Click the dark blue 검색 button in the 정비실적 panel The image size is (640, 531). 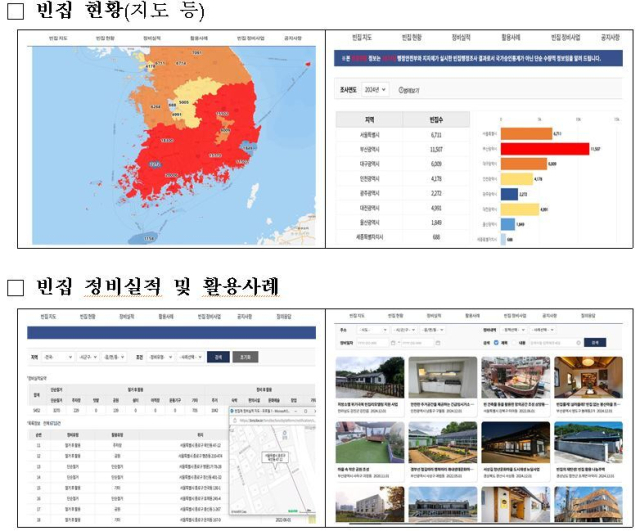click(218, 357)
